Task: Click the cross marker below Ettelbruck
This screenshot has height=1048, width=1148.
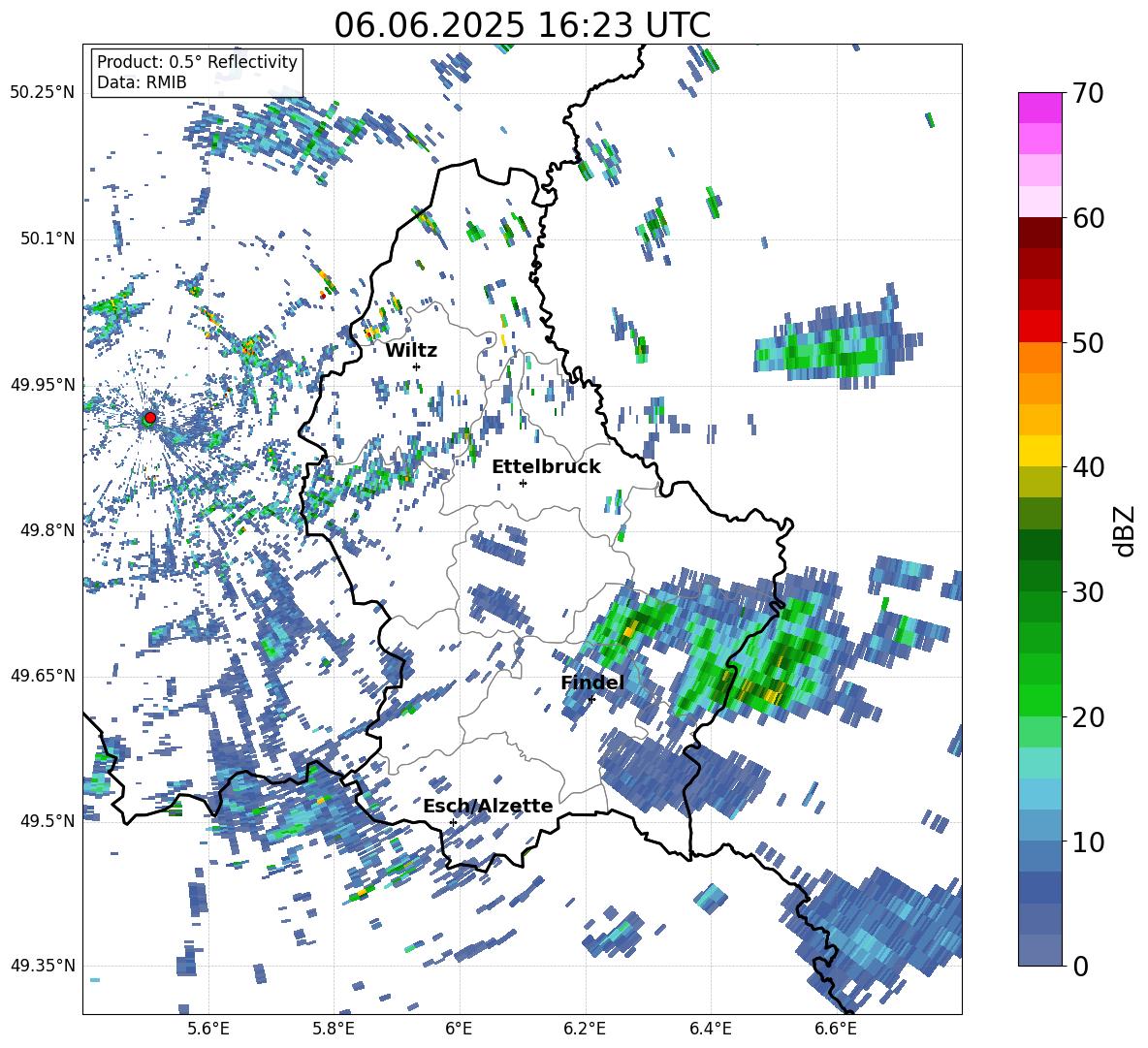Action: click(523, 483)
